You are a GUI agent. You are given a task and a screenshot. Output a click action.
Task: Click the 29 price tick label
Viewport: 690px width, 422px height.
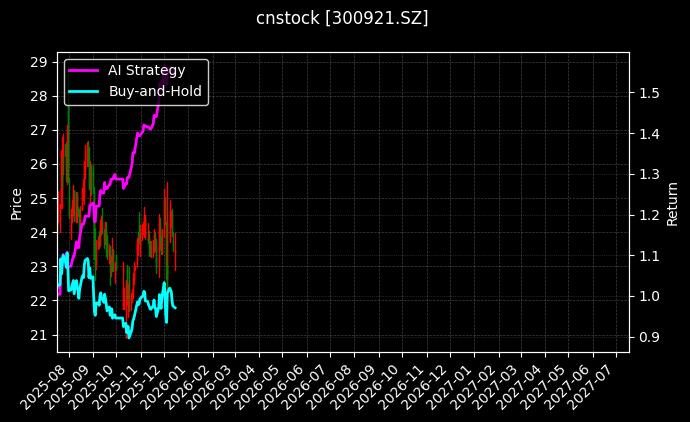click(x=39, y=62)
